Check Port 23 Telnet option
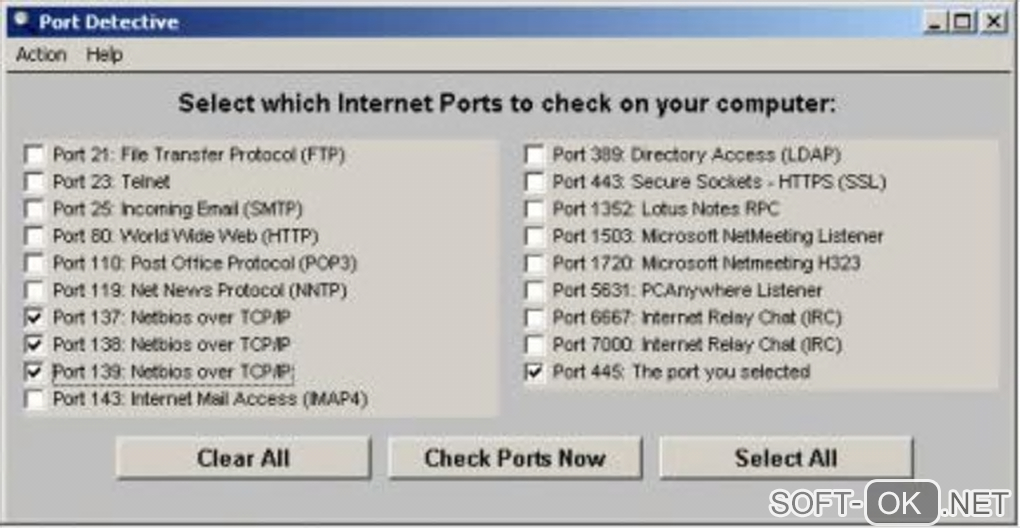Viewport: 1020px width, 528px height. [x=35, y=182]
